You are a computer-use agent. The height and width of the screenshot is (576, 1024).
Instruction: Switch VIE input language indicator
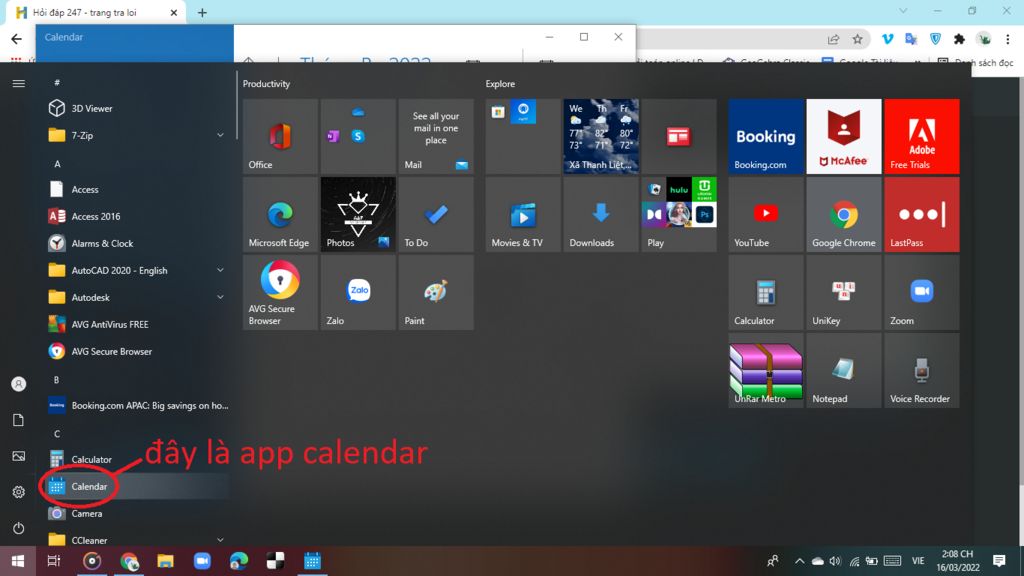918,561
